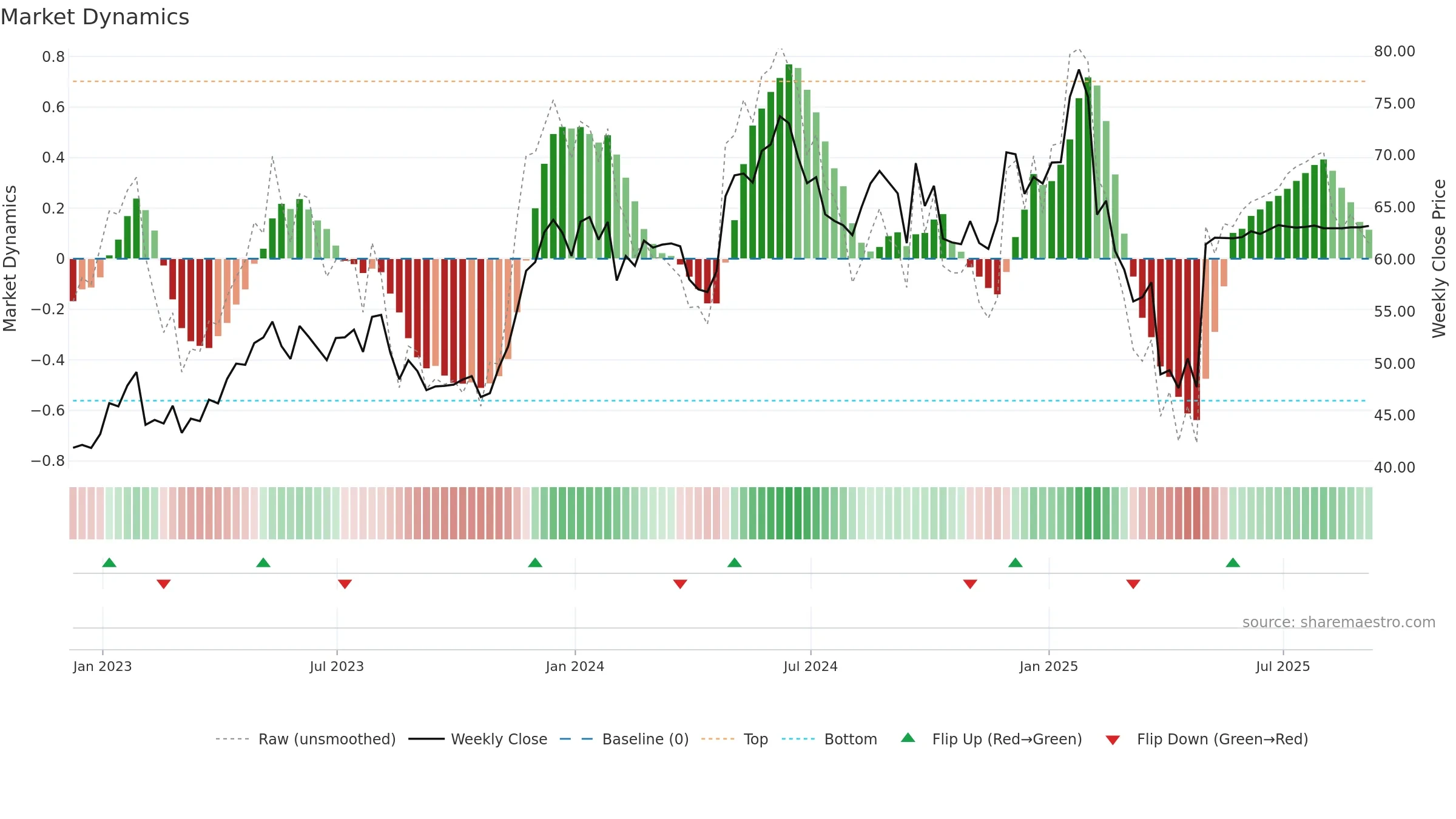Click the Flip Up marker before Jan 2024
The image size is (1456, 819).
[535, 562]
